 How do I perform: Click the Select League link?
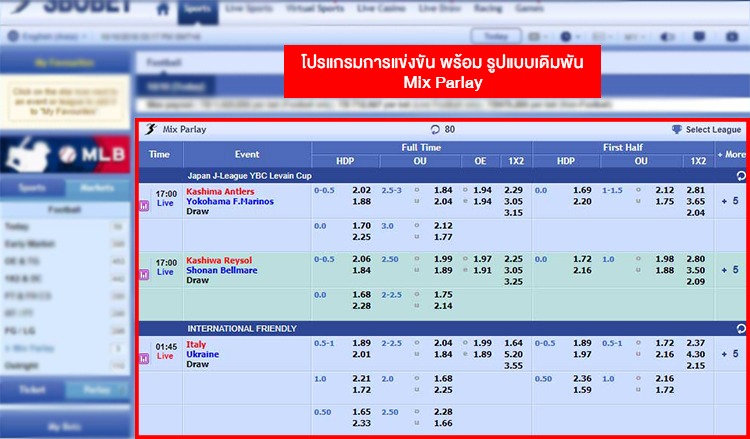pyautogui.click(x=713, y=130)
